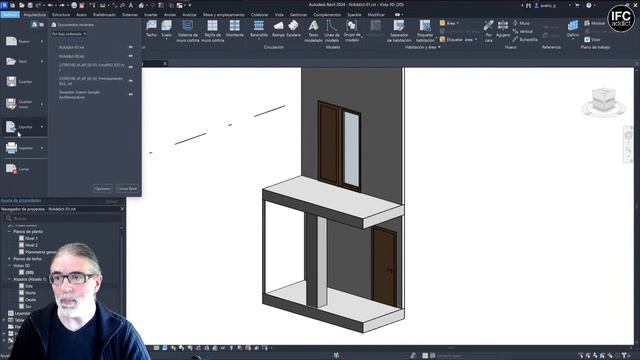Screen dimensions: 640x360
Task: Pick the Línea de modelo tool
Action: point(331,31)
